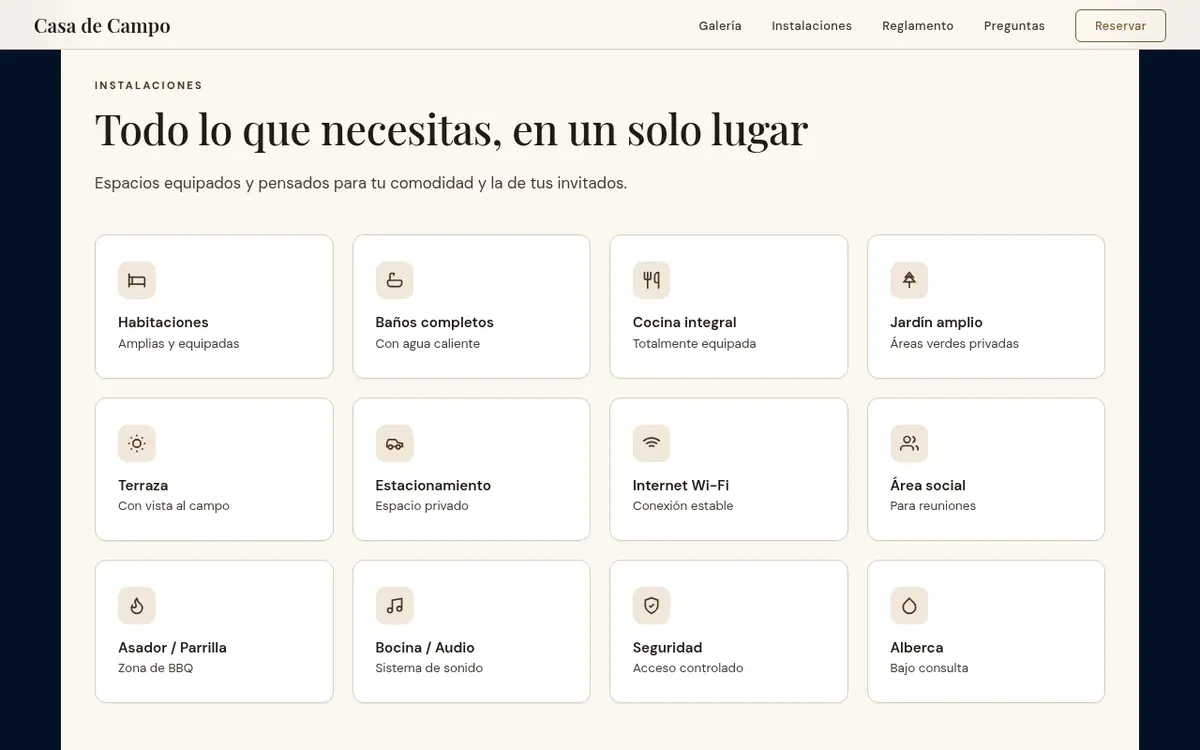1200x750 pixels.
Task: Click the Seguridad card title
Action: point(668,647)
